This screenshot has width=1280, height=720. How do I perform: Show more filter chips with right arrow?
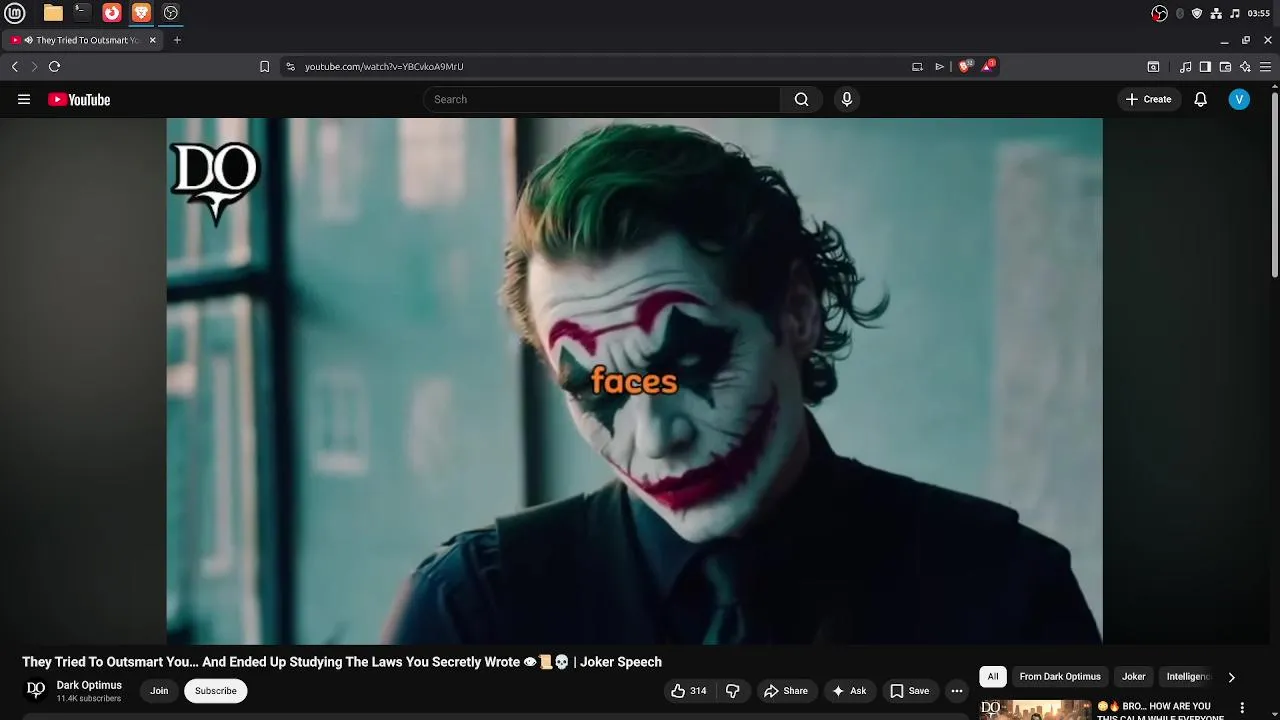1231,677
